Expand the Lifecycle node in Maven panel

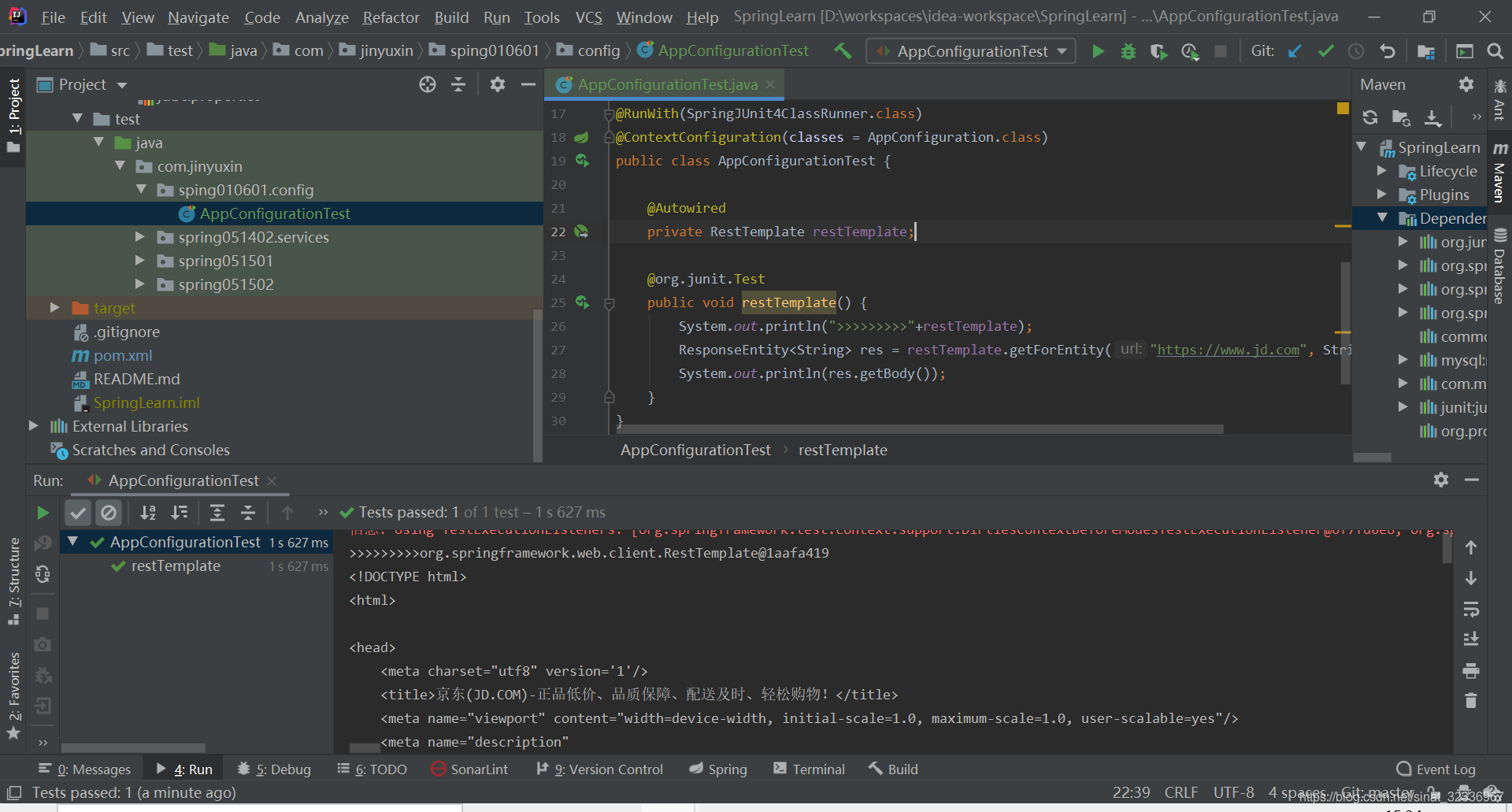coord(1382,171)
